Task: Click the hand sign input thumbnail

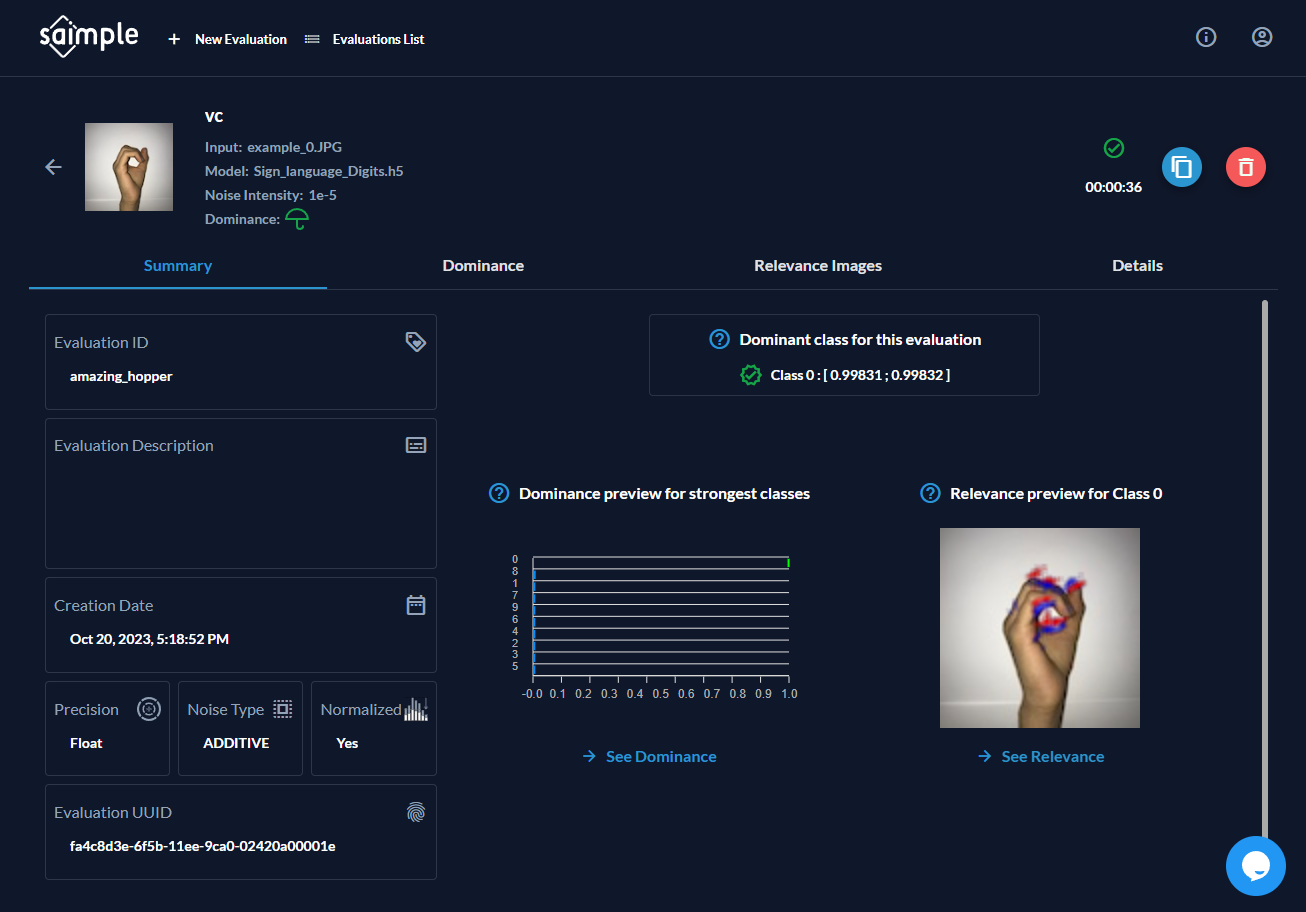Action: coord(122,167)
